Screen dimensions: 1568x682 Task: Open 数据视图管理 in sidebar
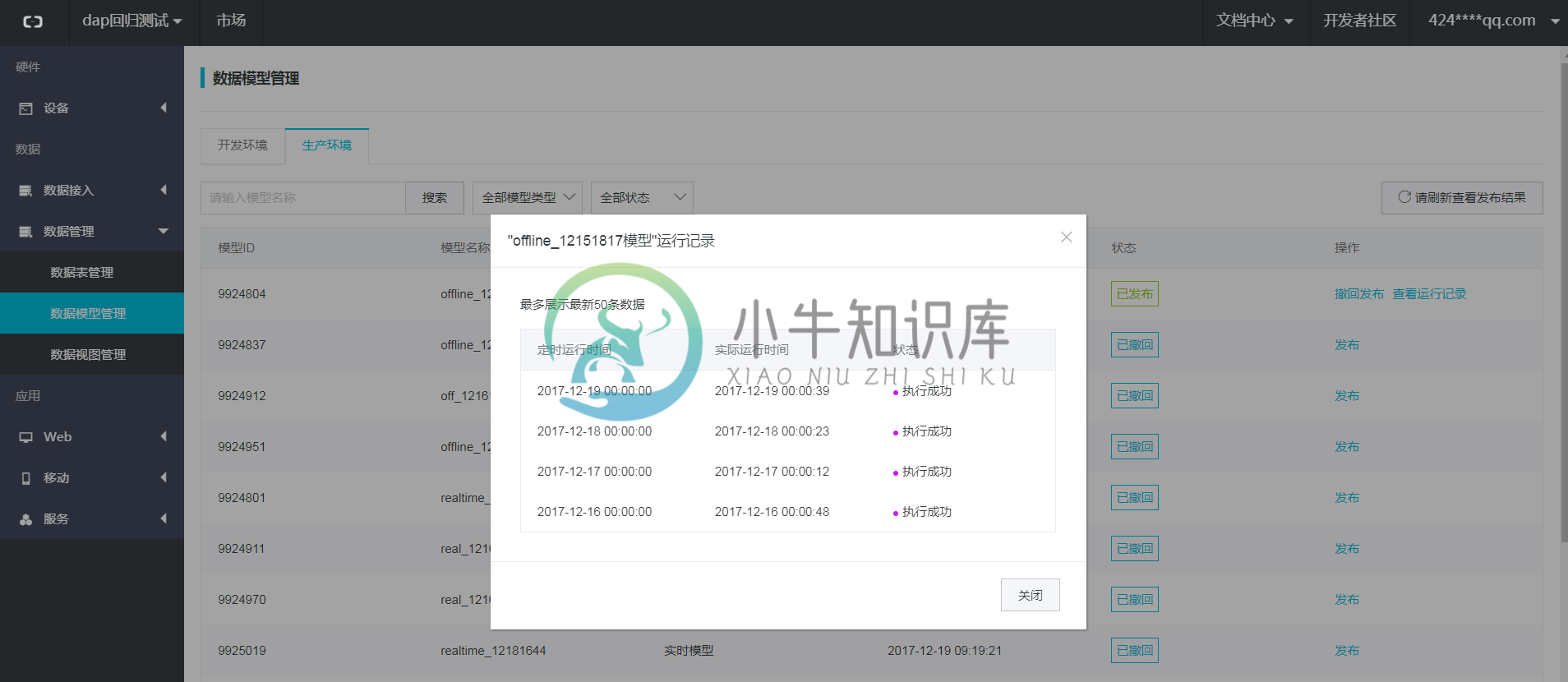[x=92, y=354]
